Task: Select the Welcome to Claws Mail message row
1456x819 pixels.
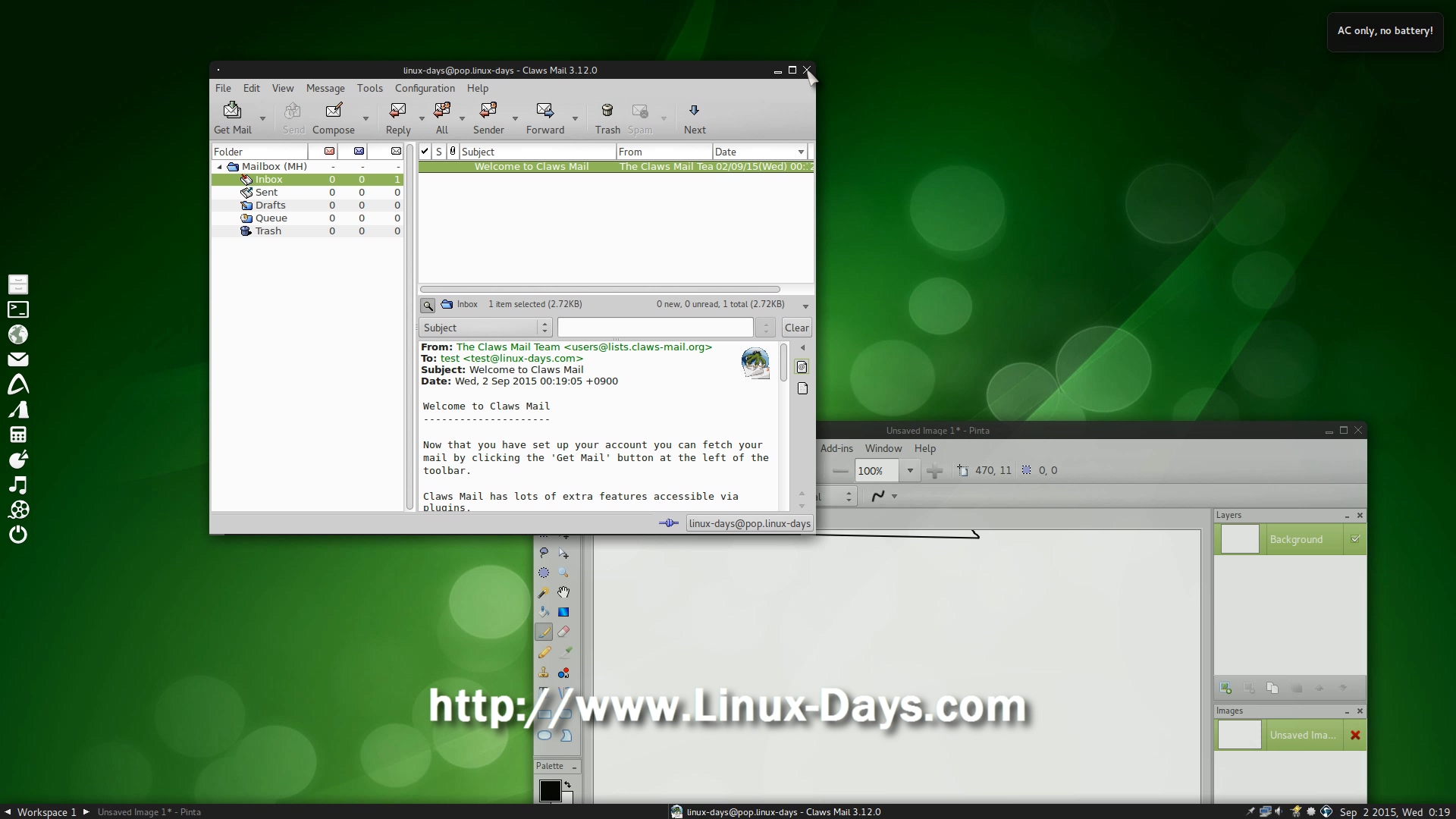Action: point(616,167)
